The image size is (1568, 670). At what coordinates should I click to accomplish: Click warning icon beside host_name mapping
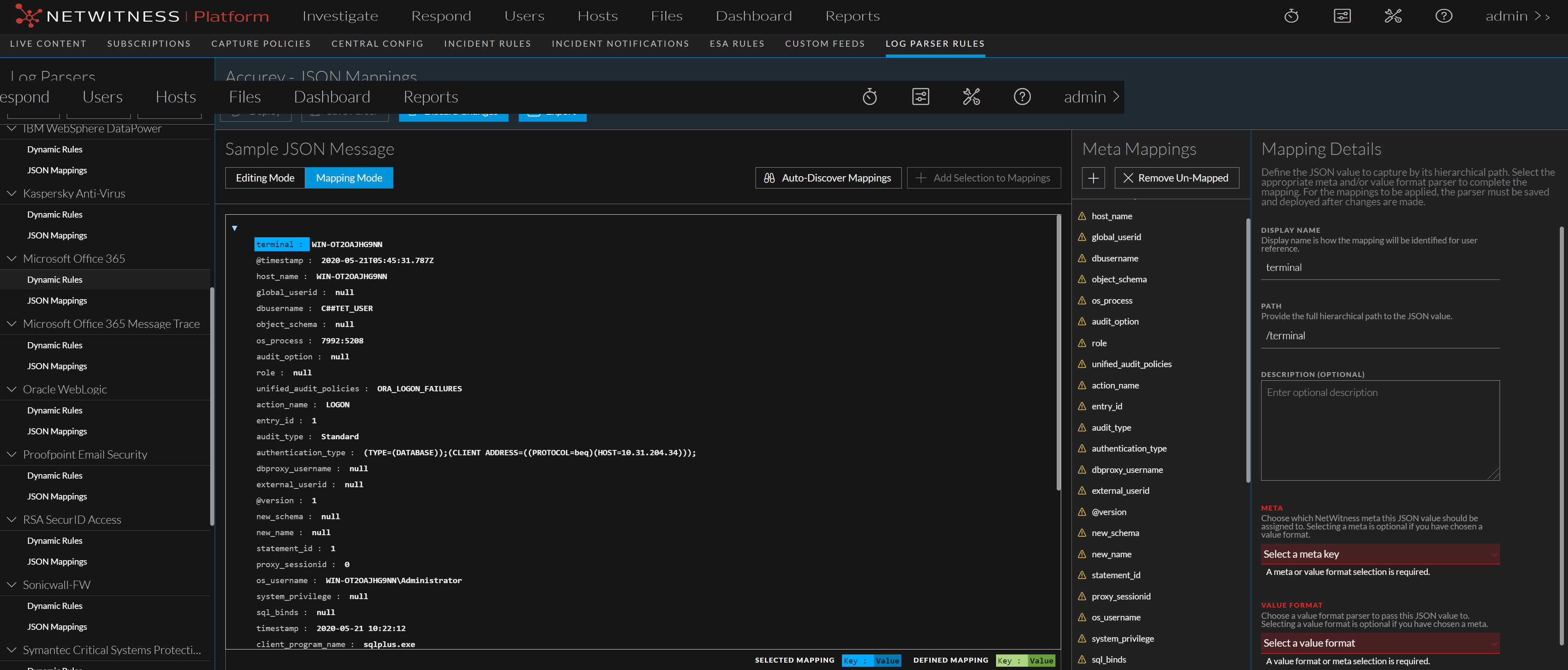click(x=1082, y=216)
